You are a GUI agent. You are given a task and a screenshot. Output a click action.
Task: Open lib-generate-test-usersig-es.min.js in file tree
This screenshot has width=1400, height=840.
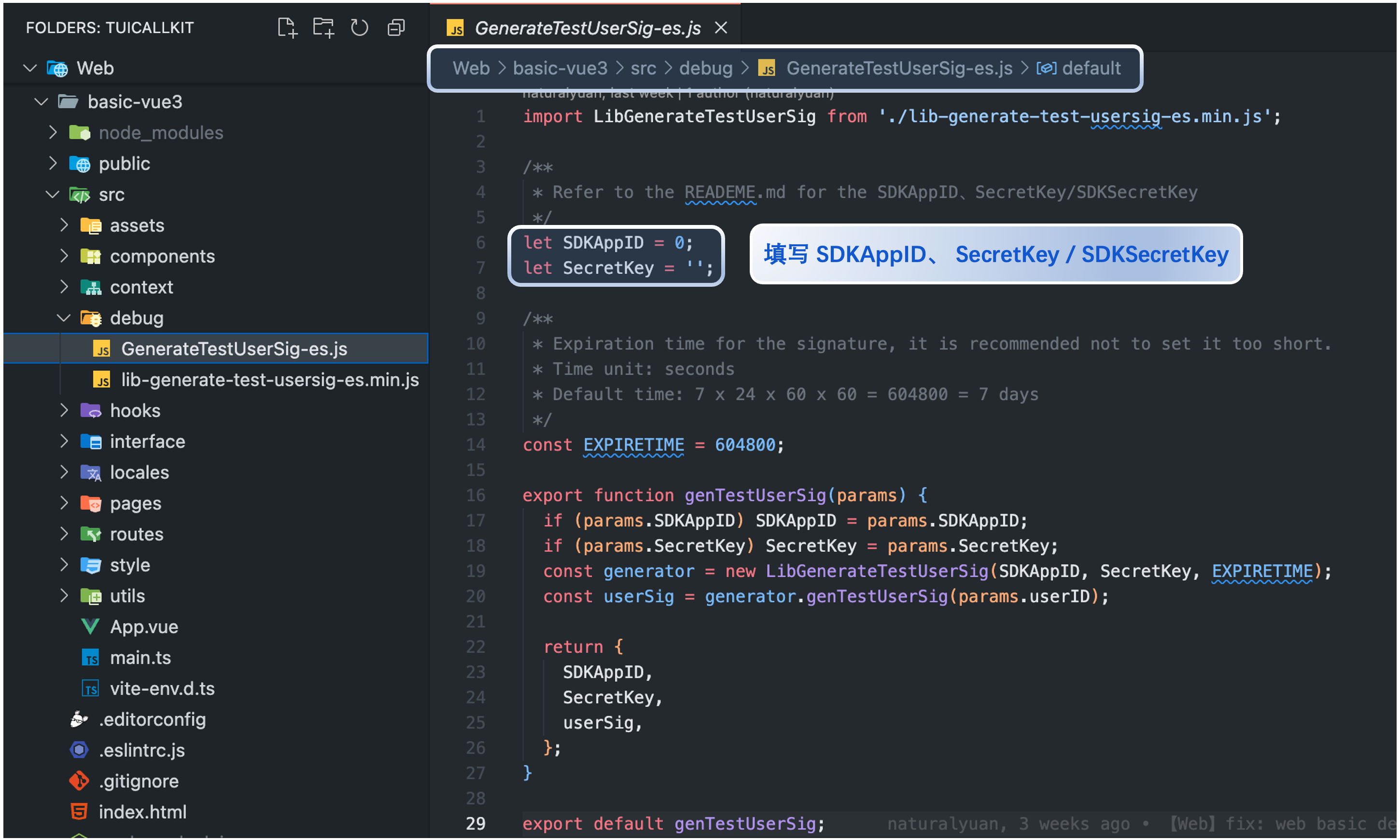269,379
